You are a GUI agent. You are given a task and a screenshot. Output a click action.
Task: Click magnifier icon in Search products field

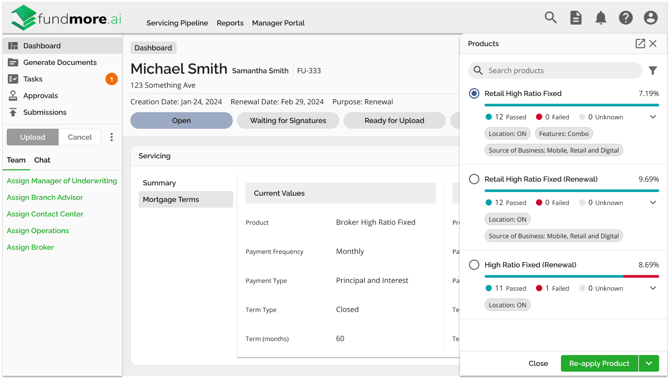tap(478, 71)
